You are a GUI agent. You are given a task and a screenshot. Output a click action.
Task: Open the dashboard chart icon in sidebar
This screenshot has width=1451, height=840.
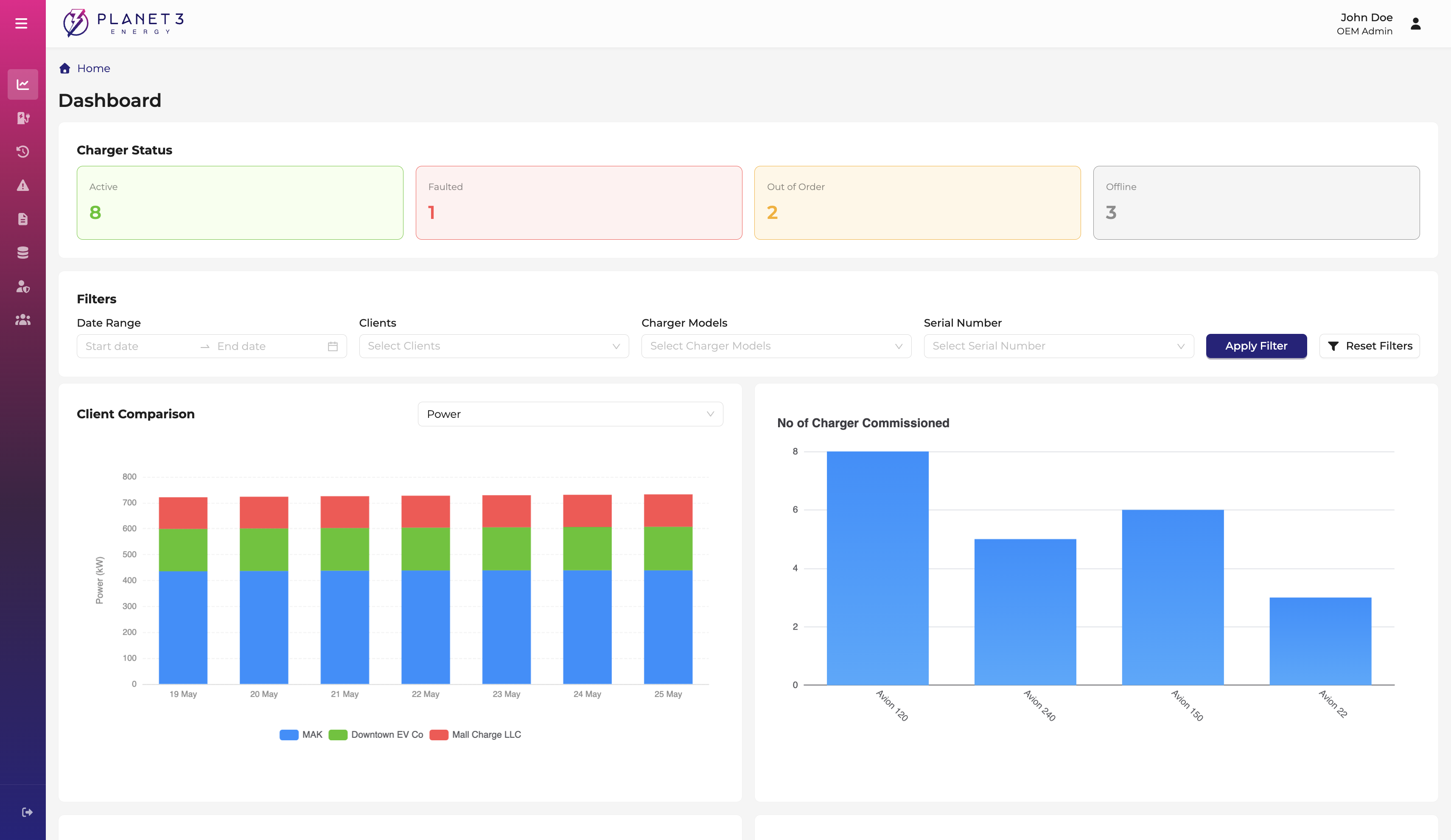[x=23, y=84]
